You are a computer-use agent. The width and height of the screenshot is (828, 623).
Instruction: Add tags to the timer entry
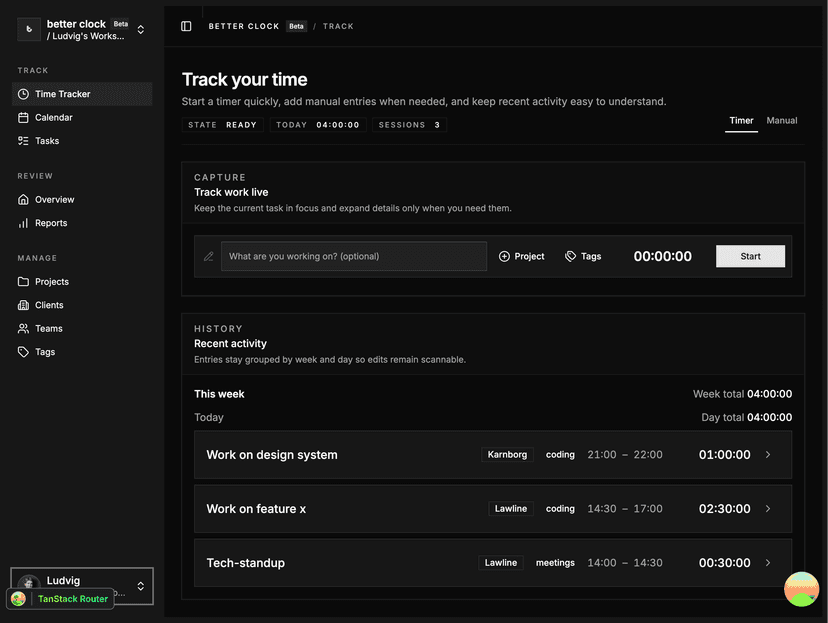point(583,256)
